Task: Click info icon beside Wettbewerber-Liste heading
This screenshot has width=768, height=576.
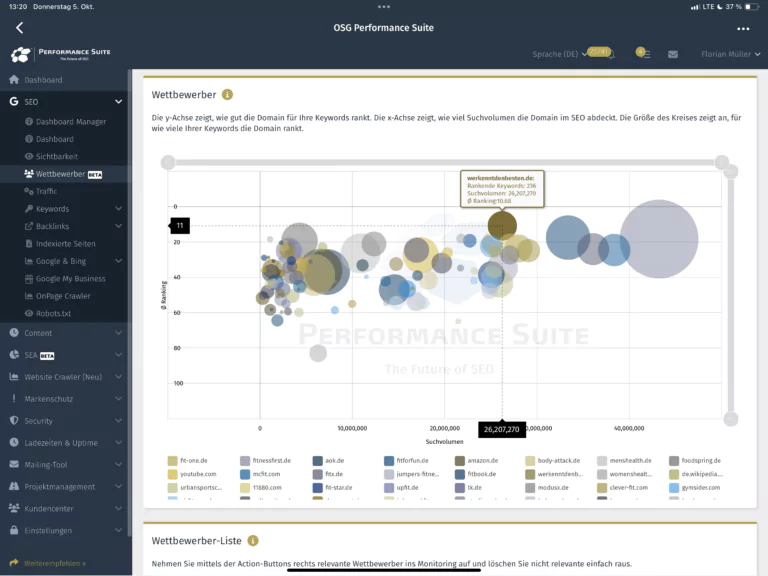Action: coord(253,541)
